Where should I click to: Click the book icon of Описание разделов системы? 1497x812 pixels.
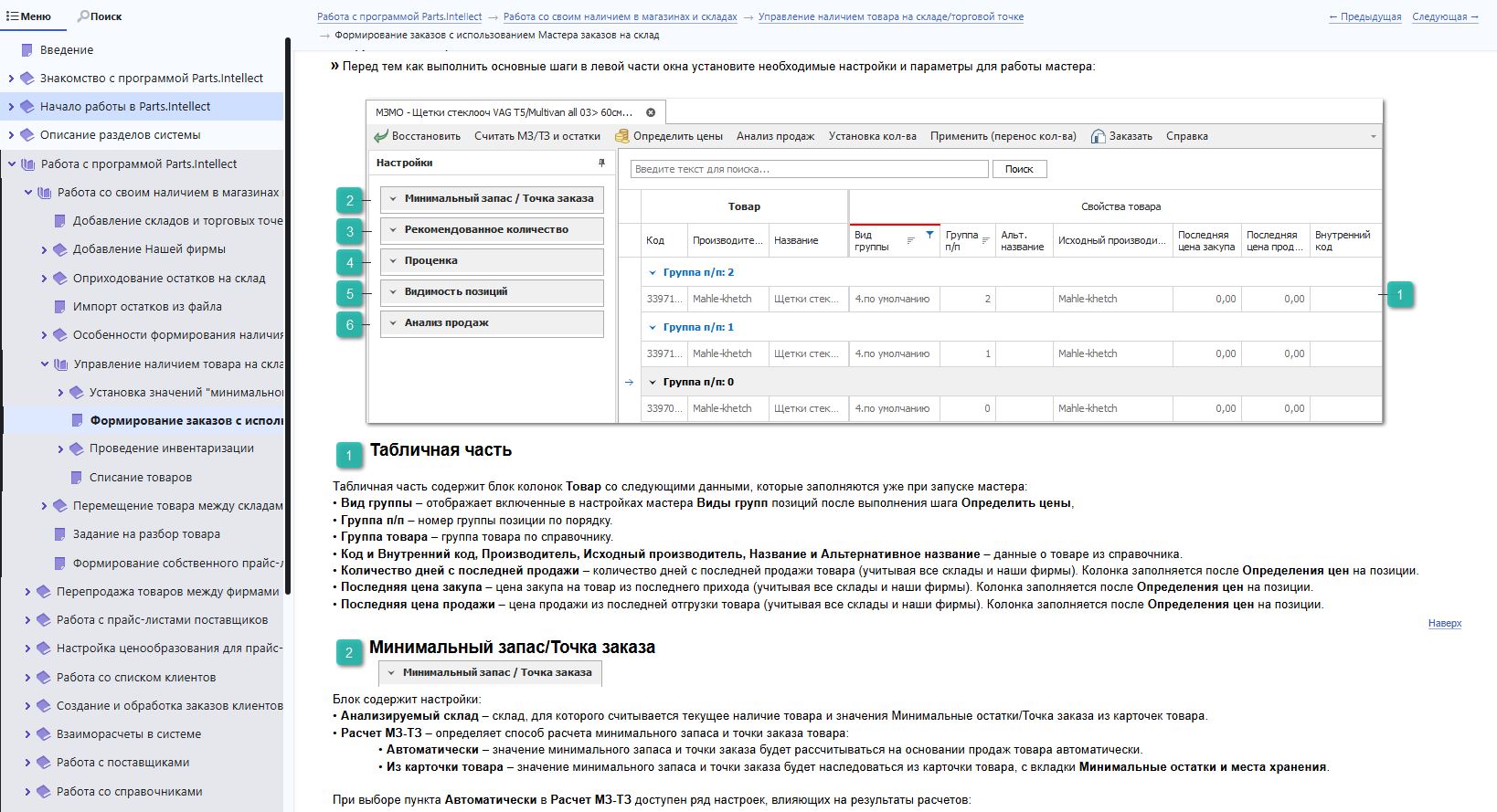27,135
